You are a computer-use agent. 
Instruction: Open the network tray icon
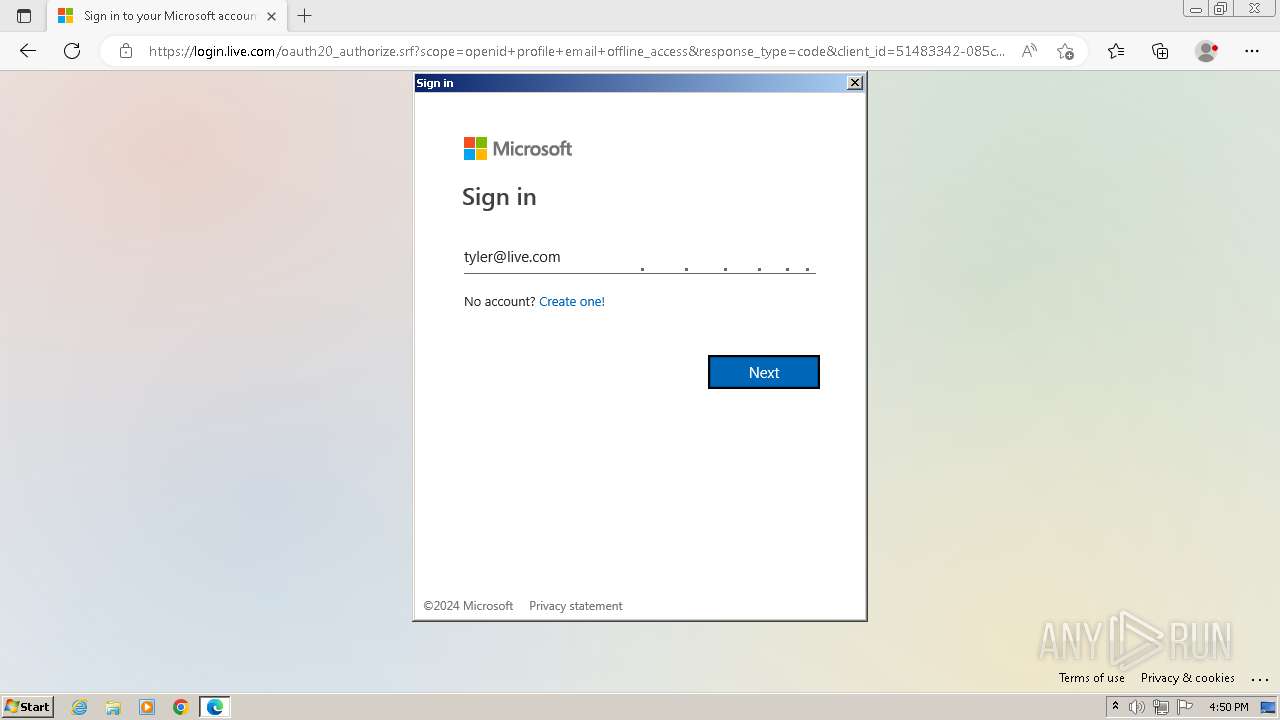pyautogui.click(x=1161, y=707)
